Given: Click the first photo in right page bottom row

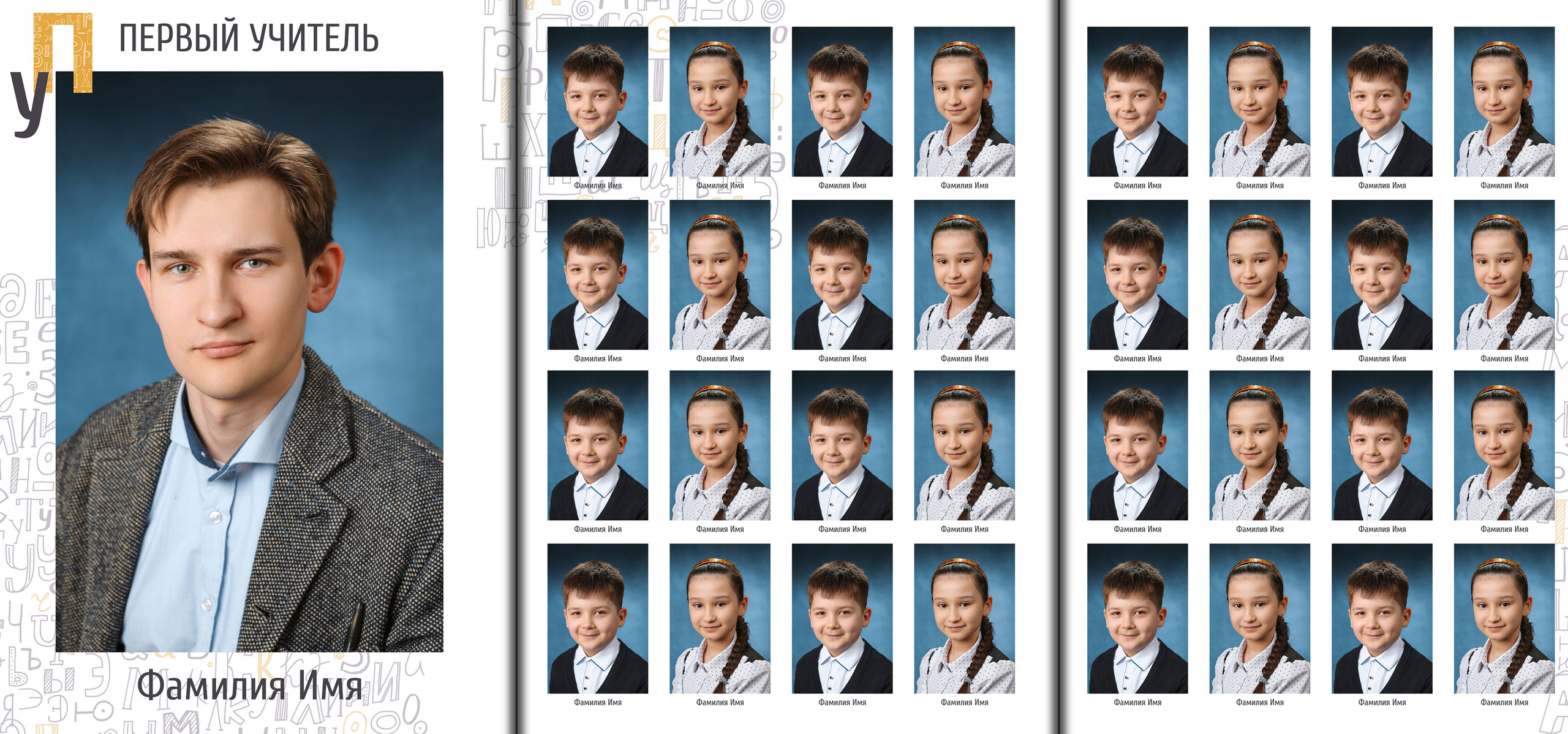Looking at the screenshot, I should pos(1137,618).
